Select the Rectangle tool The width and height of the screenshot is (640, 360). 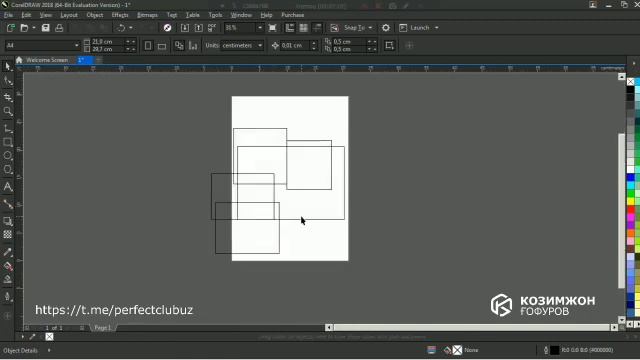tap(7, 142)
